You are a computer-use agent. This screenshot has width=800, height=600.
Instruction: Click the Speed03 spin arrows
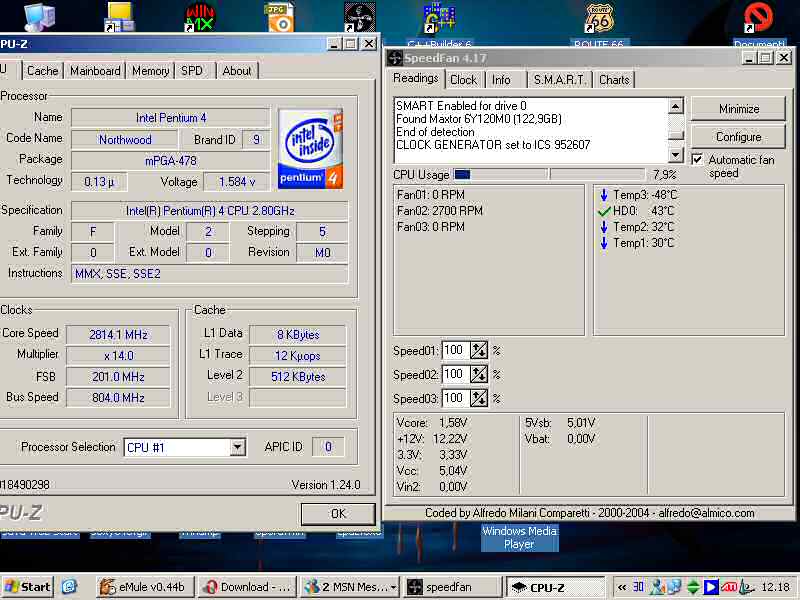[479, 398]
